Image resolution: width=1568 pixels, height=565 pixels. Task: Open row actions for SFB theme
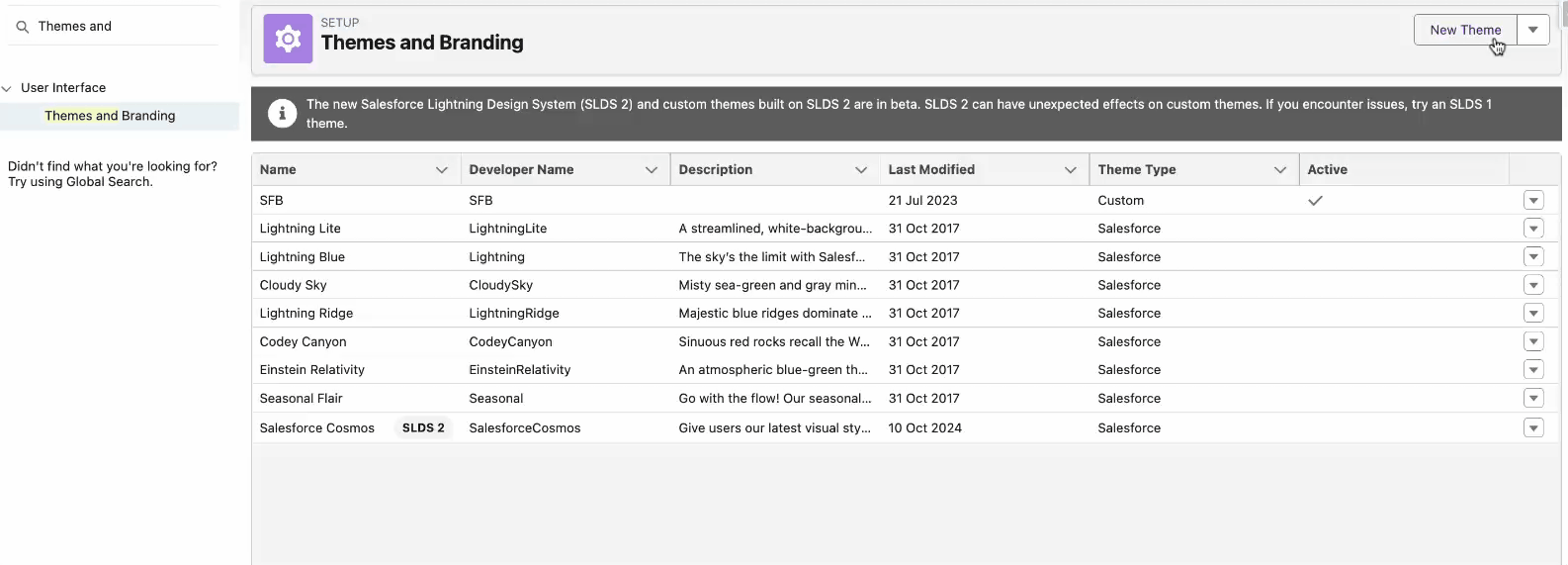click(x=1533, y=201)
